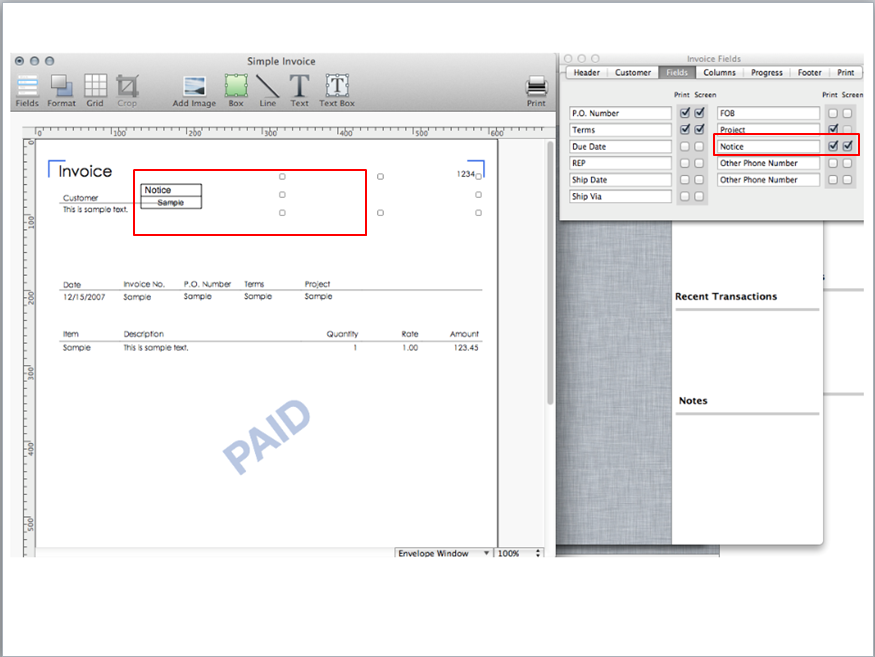Enable Screen checkbox for Due Date
875x657 pixels.
coord(699,146)
